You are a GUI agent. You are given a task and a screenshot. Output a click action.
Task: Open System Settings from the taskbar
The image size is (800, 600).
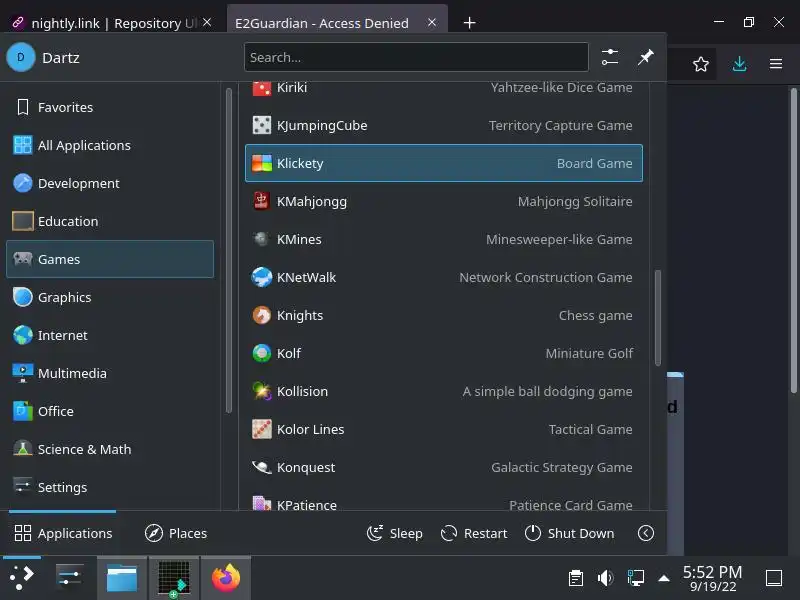(70, 578)
